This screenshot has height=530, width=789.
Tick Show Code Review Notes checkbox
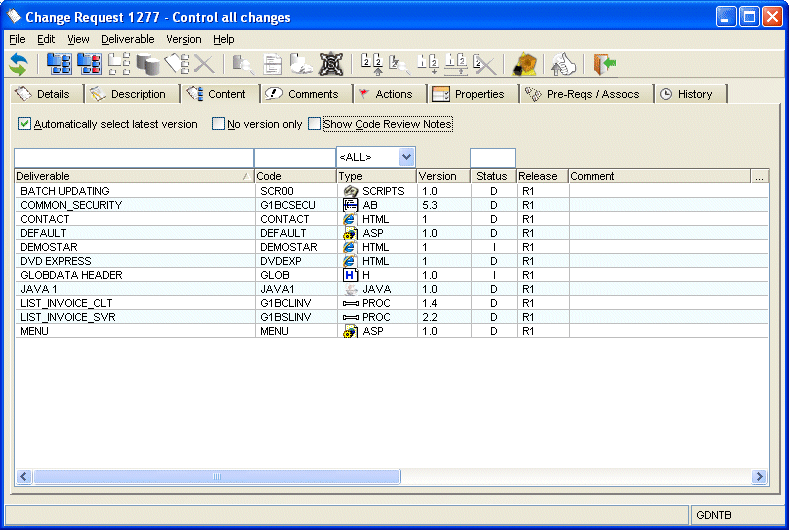(315, 124)
